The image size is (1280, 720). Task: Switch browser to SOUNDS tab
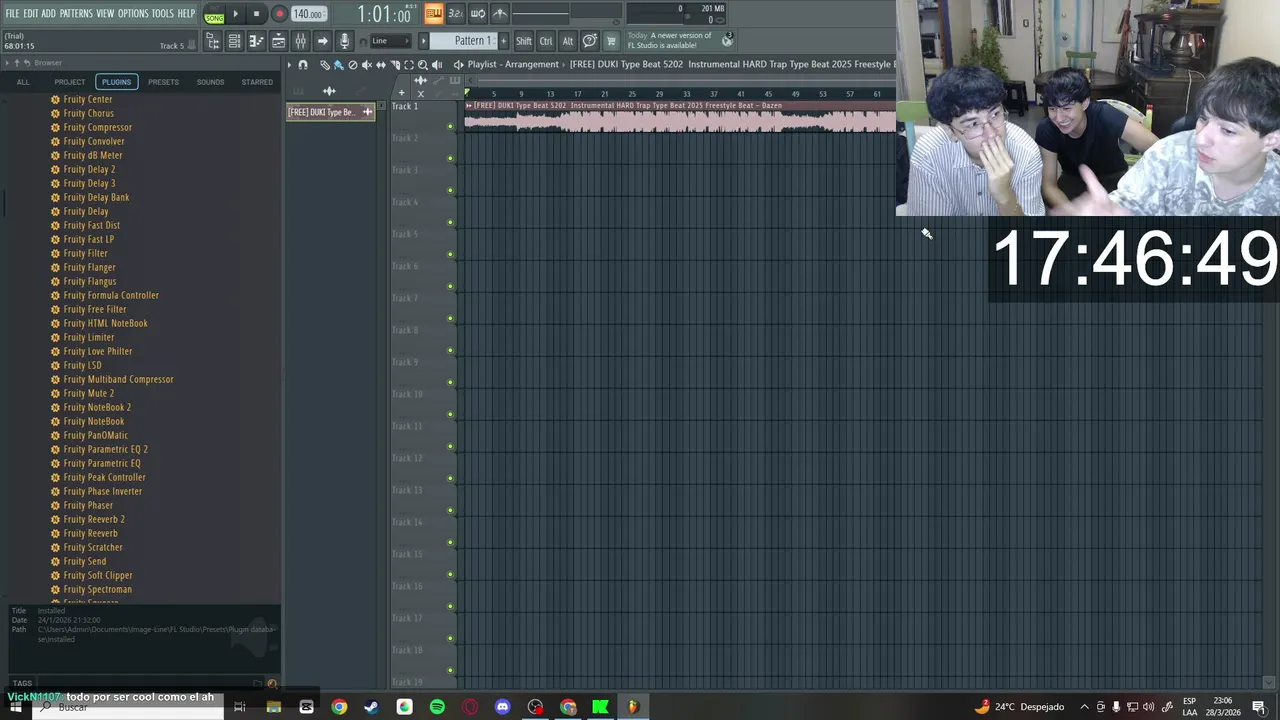[x=210, y=82]
